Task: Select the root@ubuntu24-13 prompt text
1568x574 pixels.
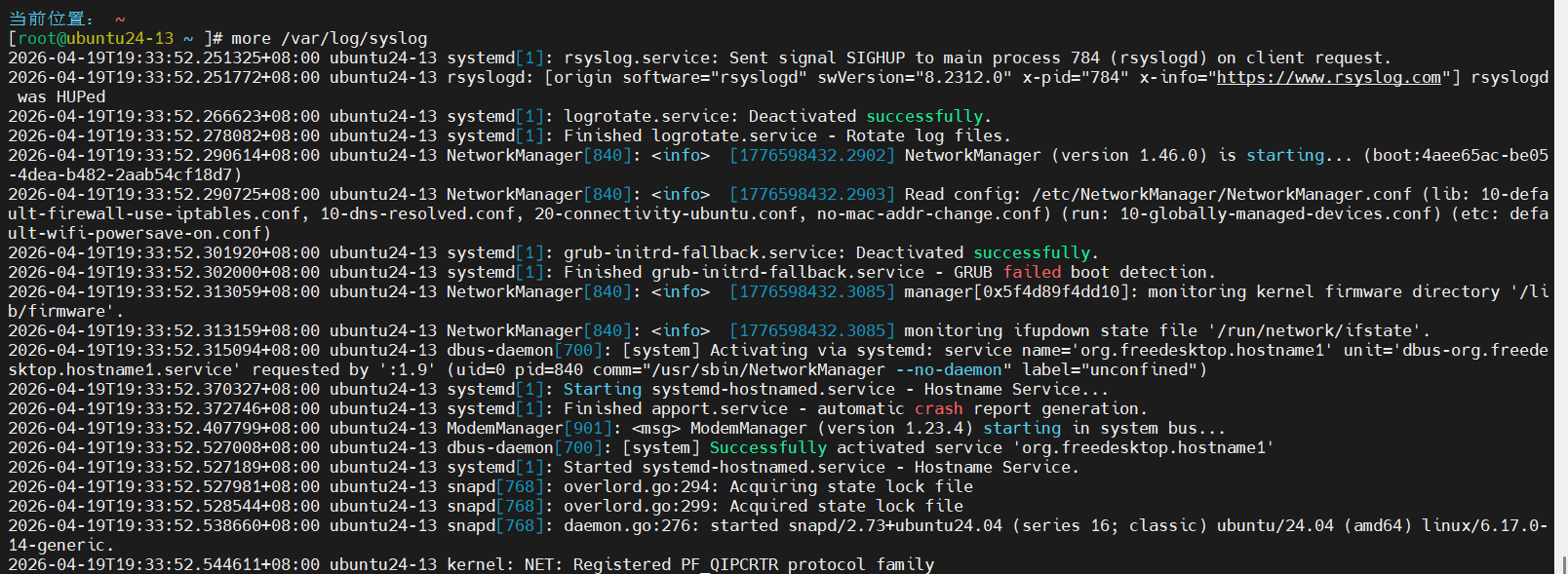Action: point(96,39)
